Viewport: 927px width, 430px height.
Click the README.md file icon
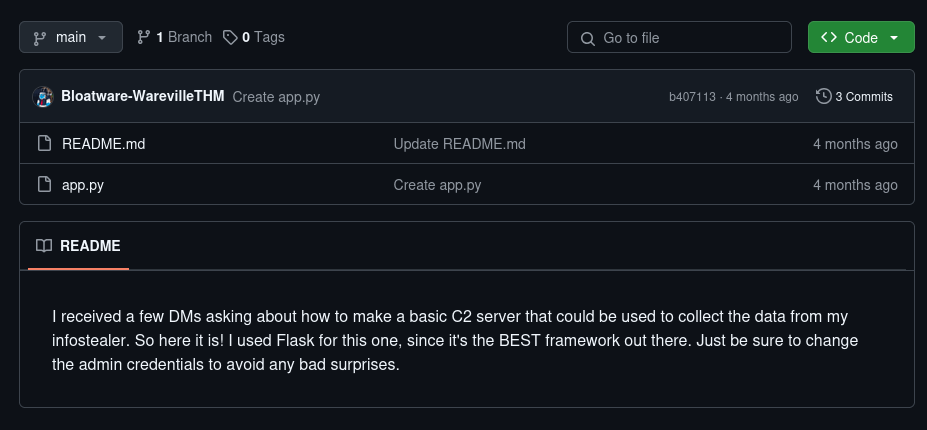tap(44, 144)
